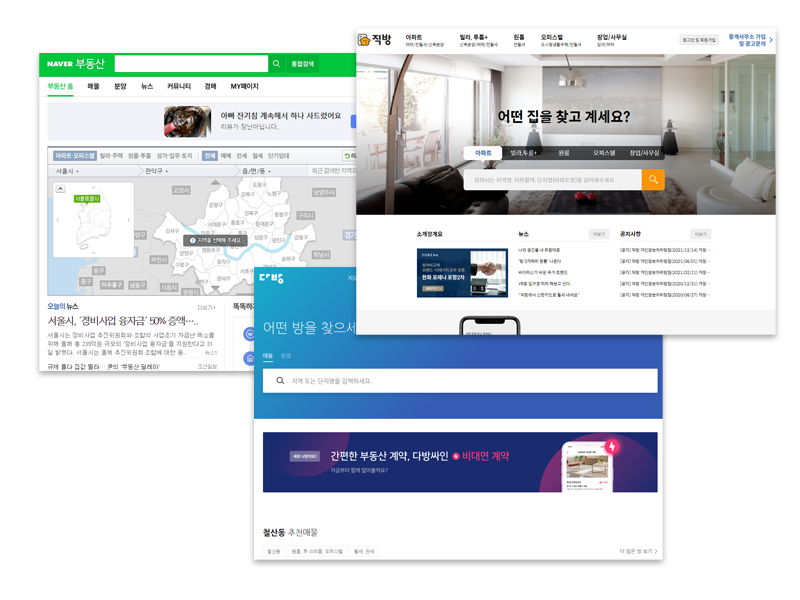Click the right arrow on Naver mini-map
The width and height of the screenshot is (800, 600).
129,220
